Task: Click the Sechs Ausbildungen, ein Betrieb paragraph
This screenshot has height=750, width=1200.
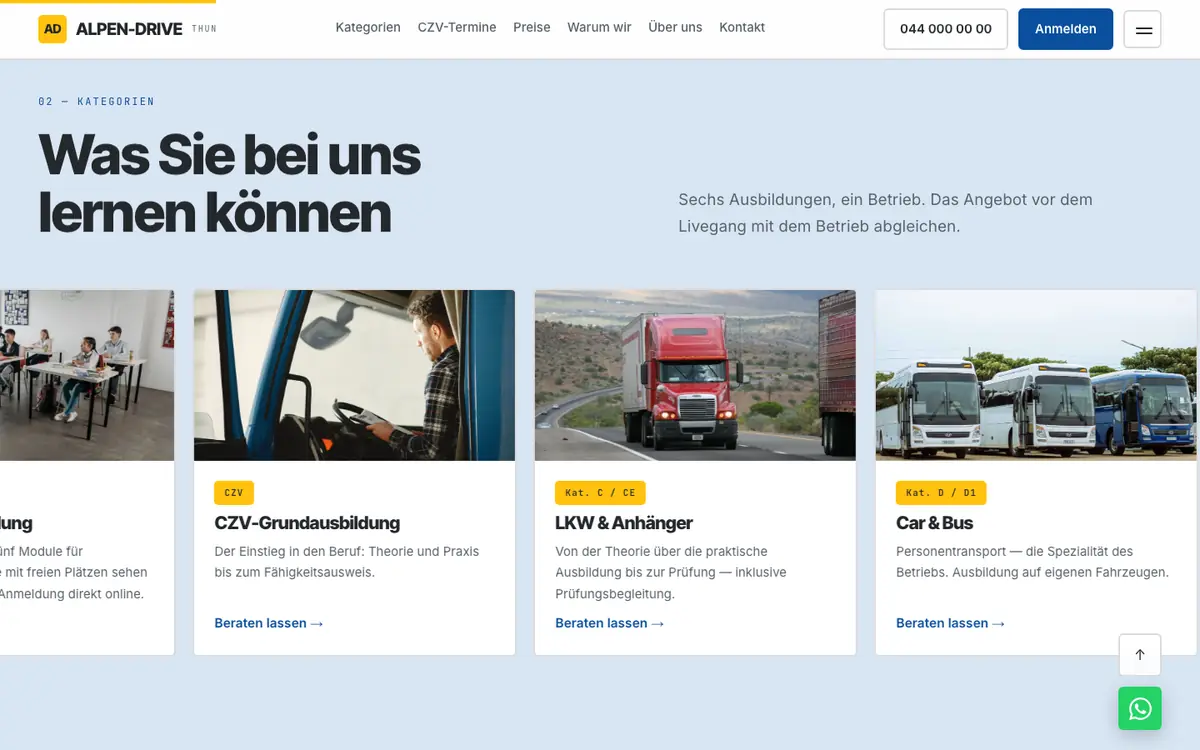Action: pos(885,213)
